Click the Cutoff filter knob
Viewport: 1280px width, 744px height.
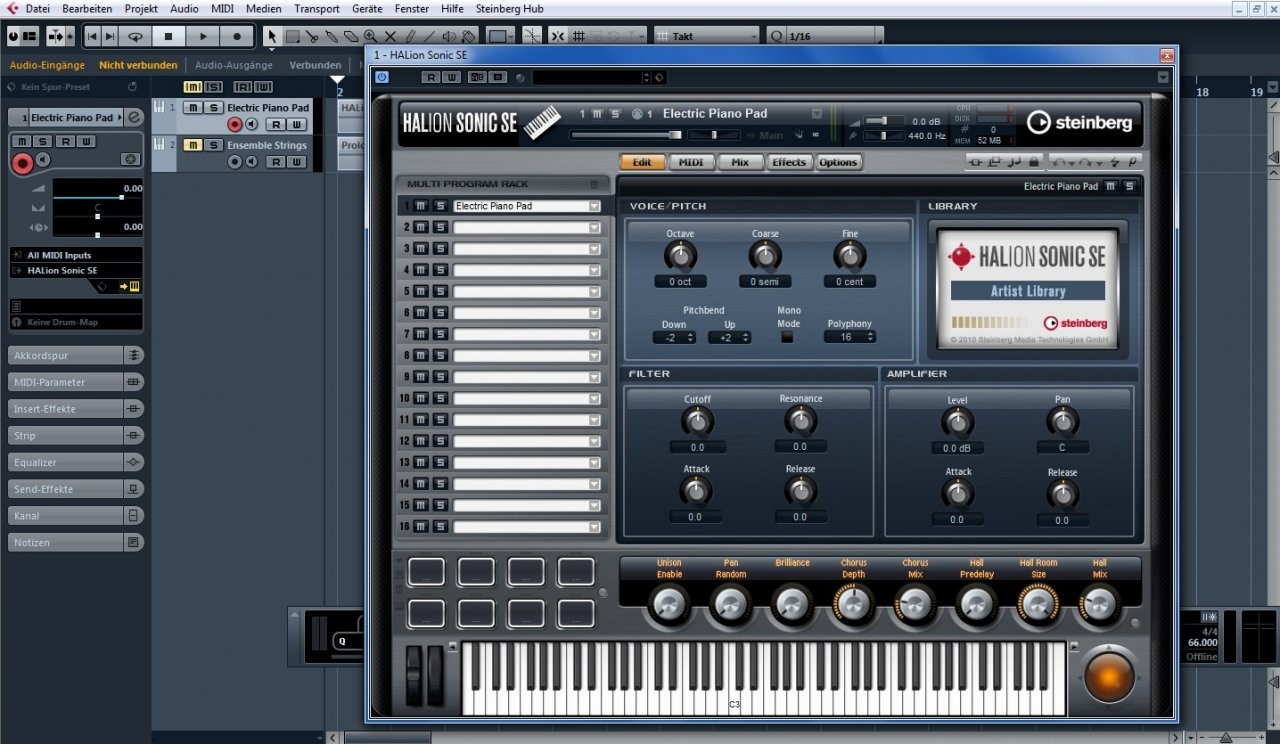click(x=697, y=422)
